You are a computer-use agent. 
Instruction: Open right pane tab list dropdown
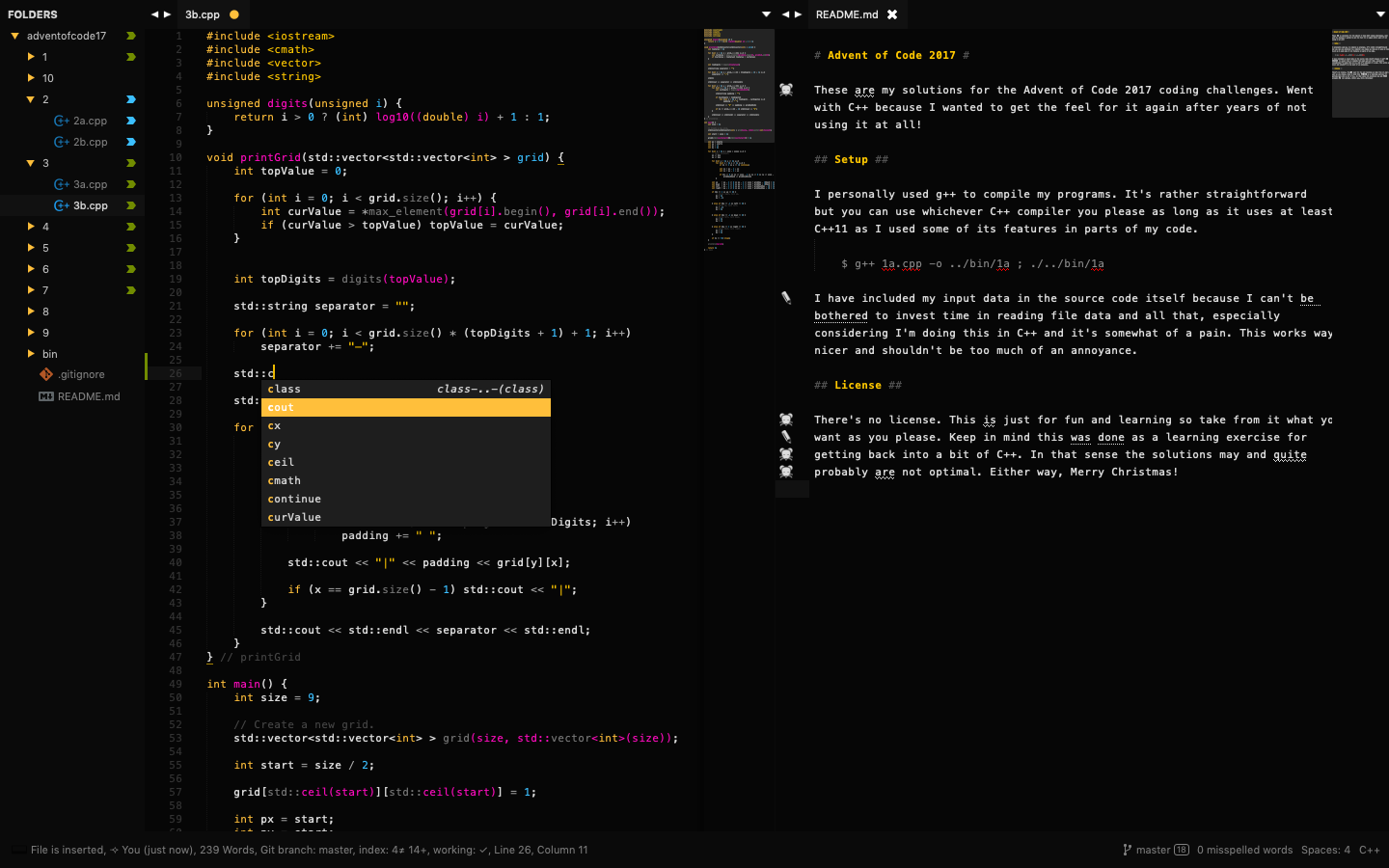[x=1380, y=14]
